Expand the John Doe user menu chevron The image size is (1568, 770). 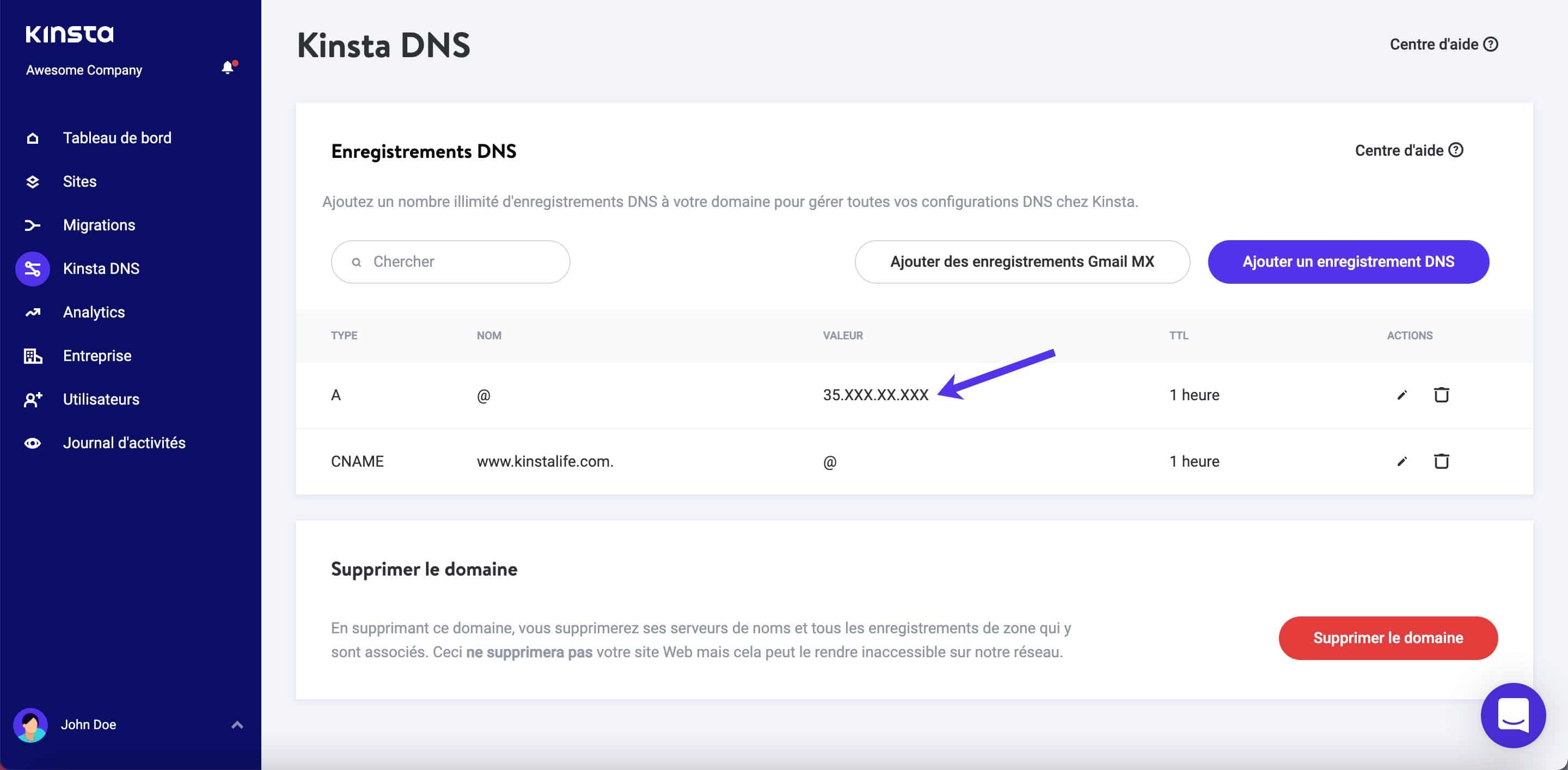[237, 724]
